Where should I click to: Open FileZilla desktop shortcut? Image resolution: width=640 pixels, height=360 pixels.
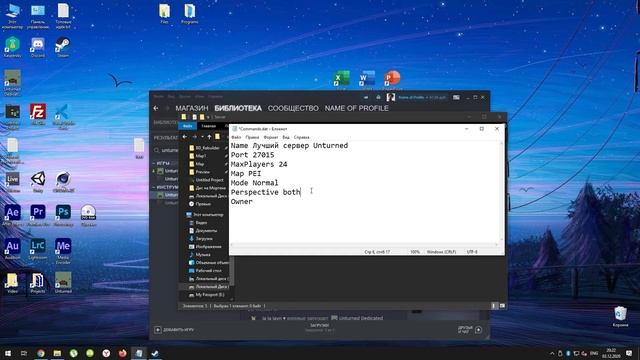[x=38, y=114]
